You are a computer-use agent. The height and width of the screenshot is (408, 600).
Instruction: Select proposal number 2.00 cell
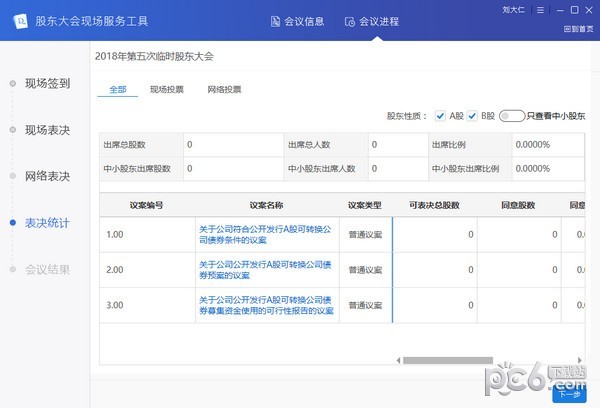[x=147, y=270]
